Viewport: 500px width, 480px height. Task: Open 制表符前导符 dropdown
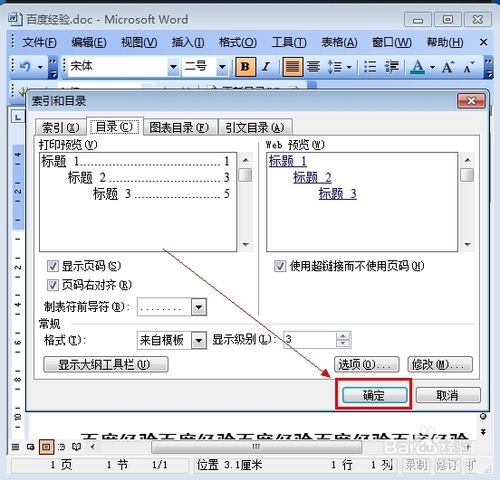pyautogui.click(x=199, y=307)
